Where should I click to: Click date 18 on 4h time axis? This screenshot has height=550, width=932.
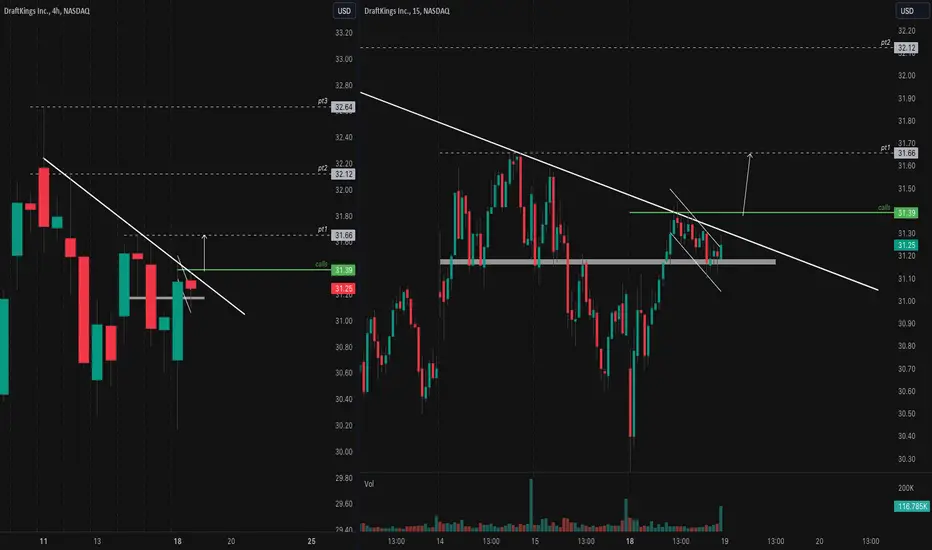tap(177, 541)
